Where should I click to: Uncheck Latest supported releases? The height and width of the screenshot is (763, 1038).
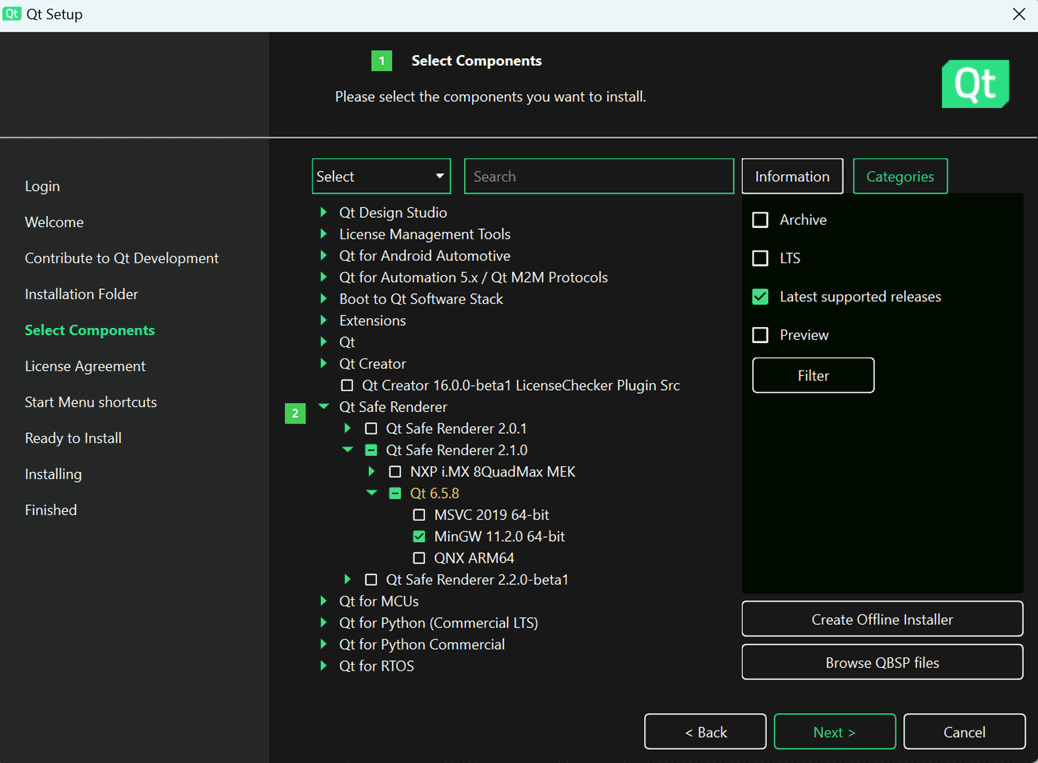pos(761,297)
